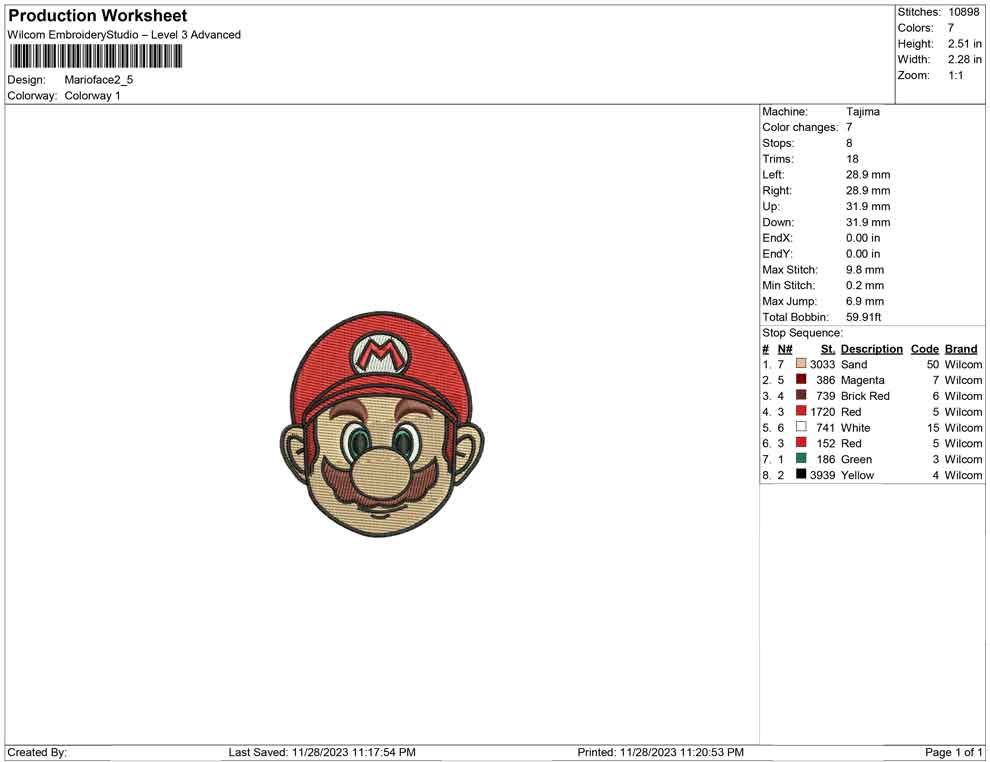Click the color swatch for Red 1720
The height and width of the screenshot is (762, 990).
click(801, 411)
